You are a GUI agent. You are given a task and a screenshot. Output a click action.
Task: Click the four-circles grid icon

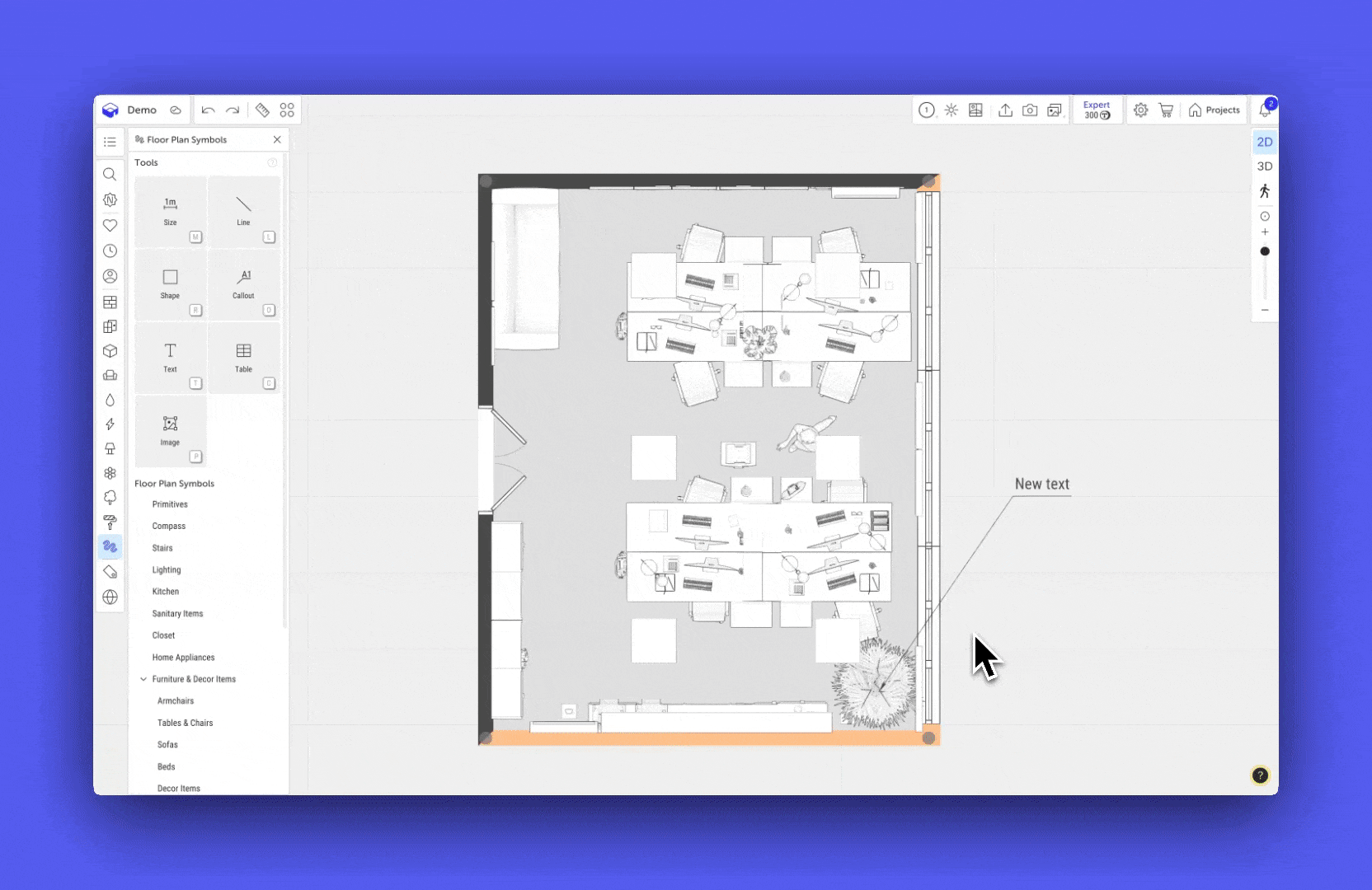coord(287,110)
